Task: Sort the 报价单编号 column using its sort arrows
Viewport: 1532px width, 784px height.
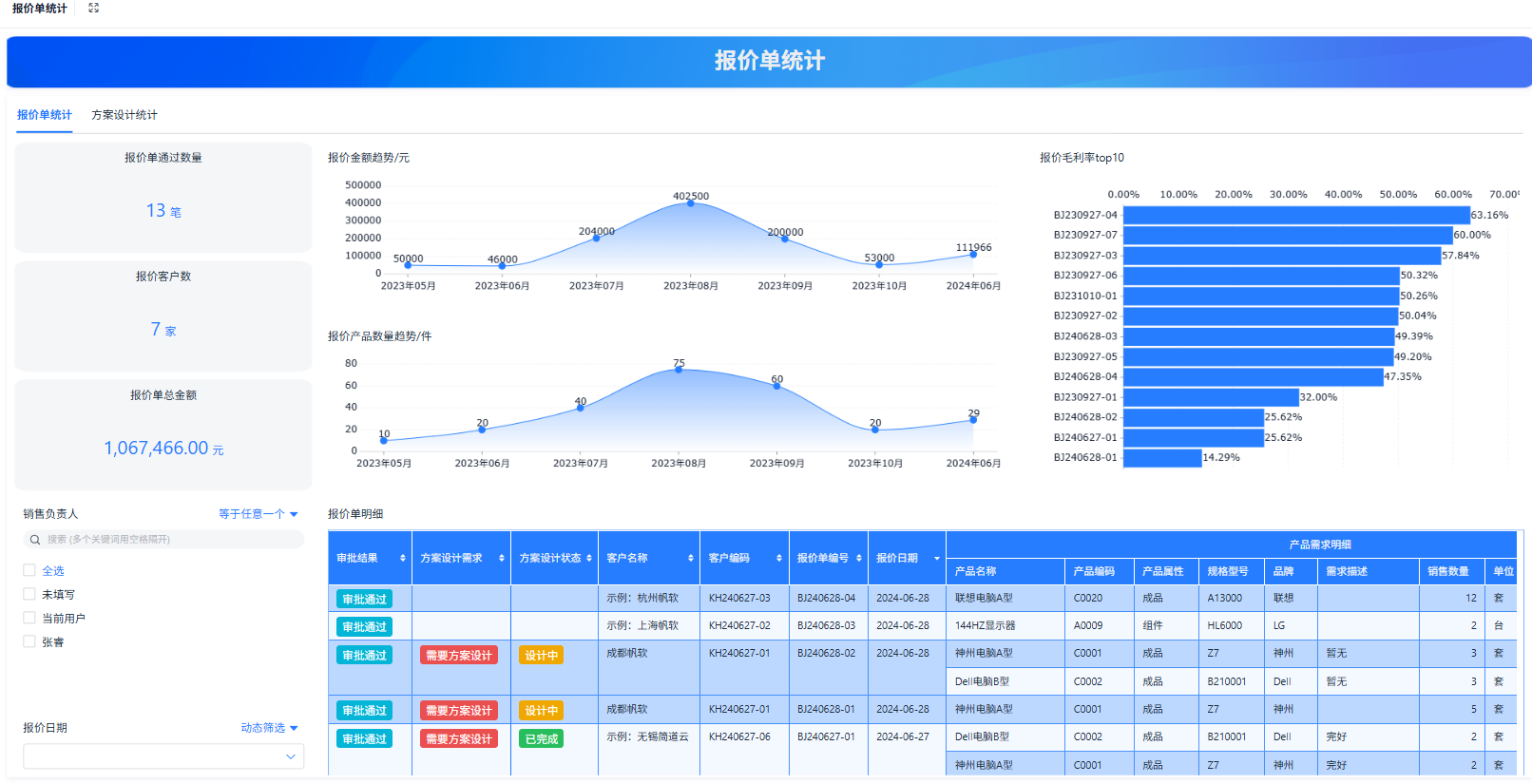Action: tap(859, 559)
